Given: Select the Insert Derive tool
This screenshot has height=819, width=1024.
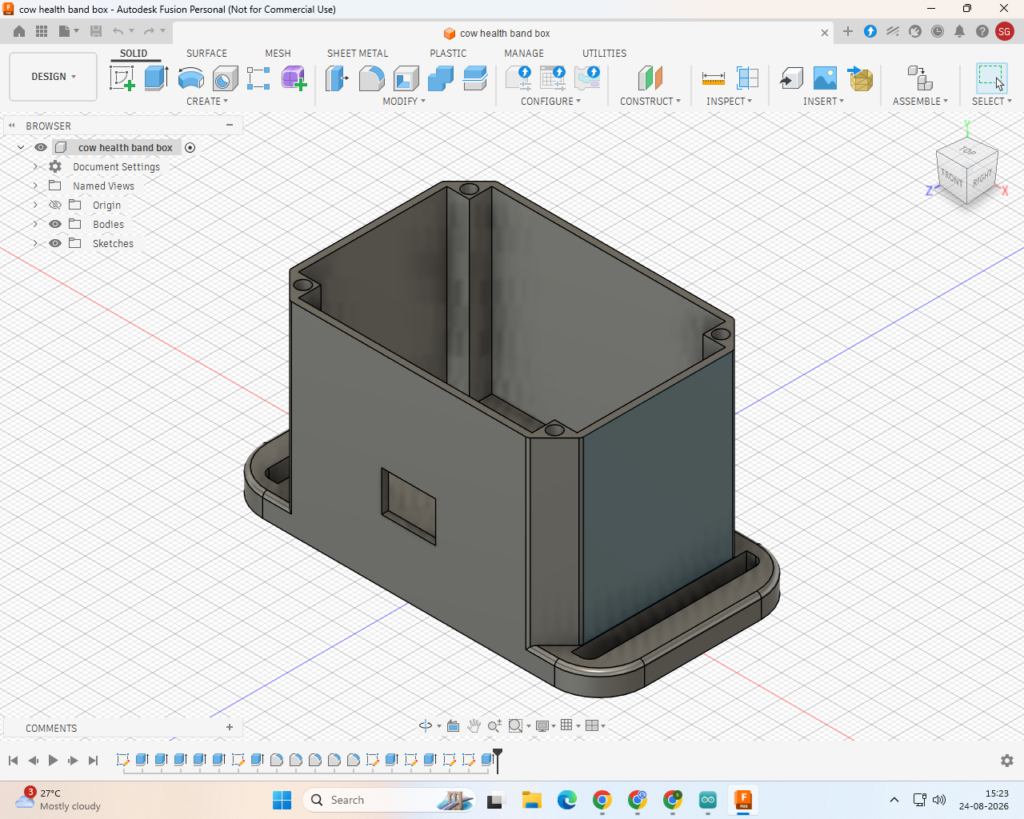Looking at the screenshot, I should pyautogui.click(x=792, y=78).
